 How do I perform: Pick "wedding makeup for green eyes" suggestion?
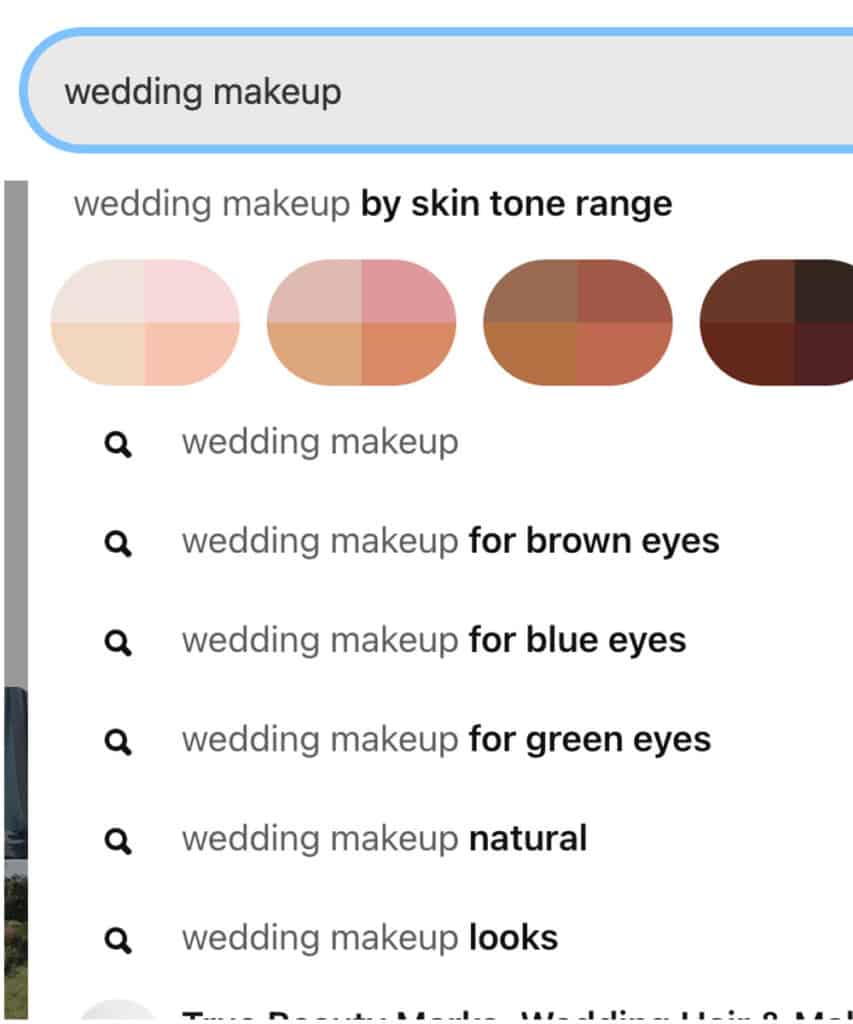[x=446, y=739]
